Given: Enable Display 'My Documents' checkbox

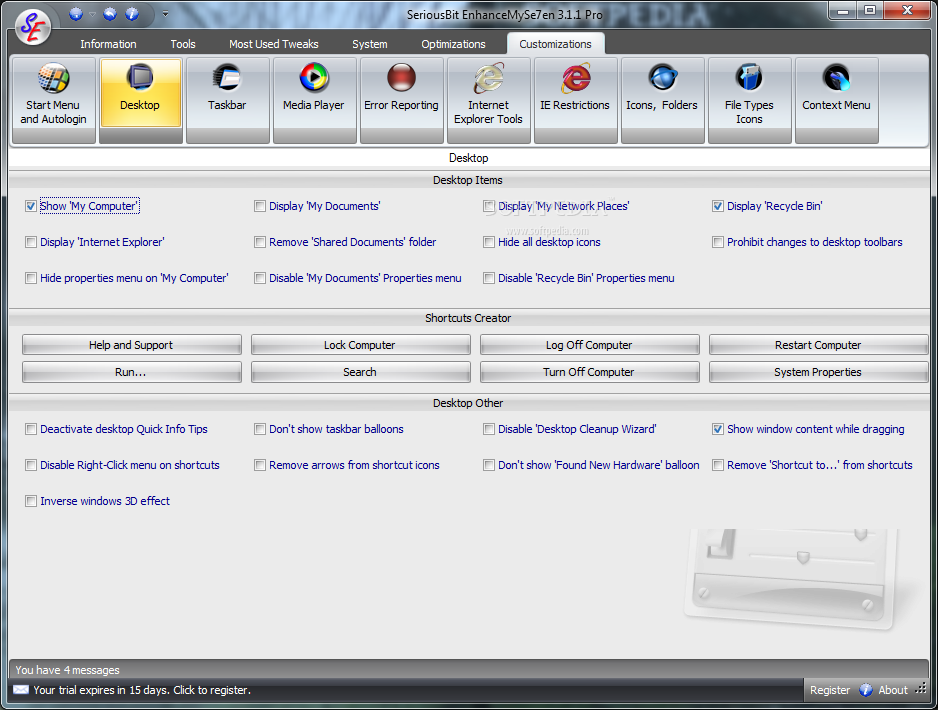Looking at the screenshot, I should point(260,206).
